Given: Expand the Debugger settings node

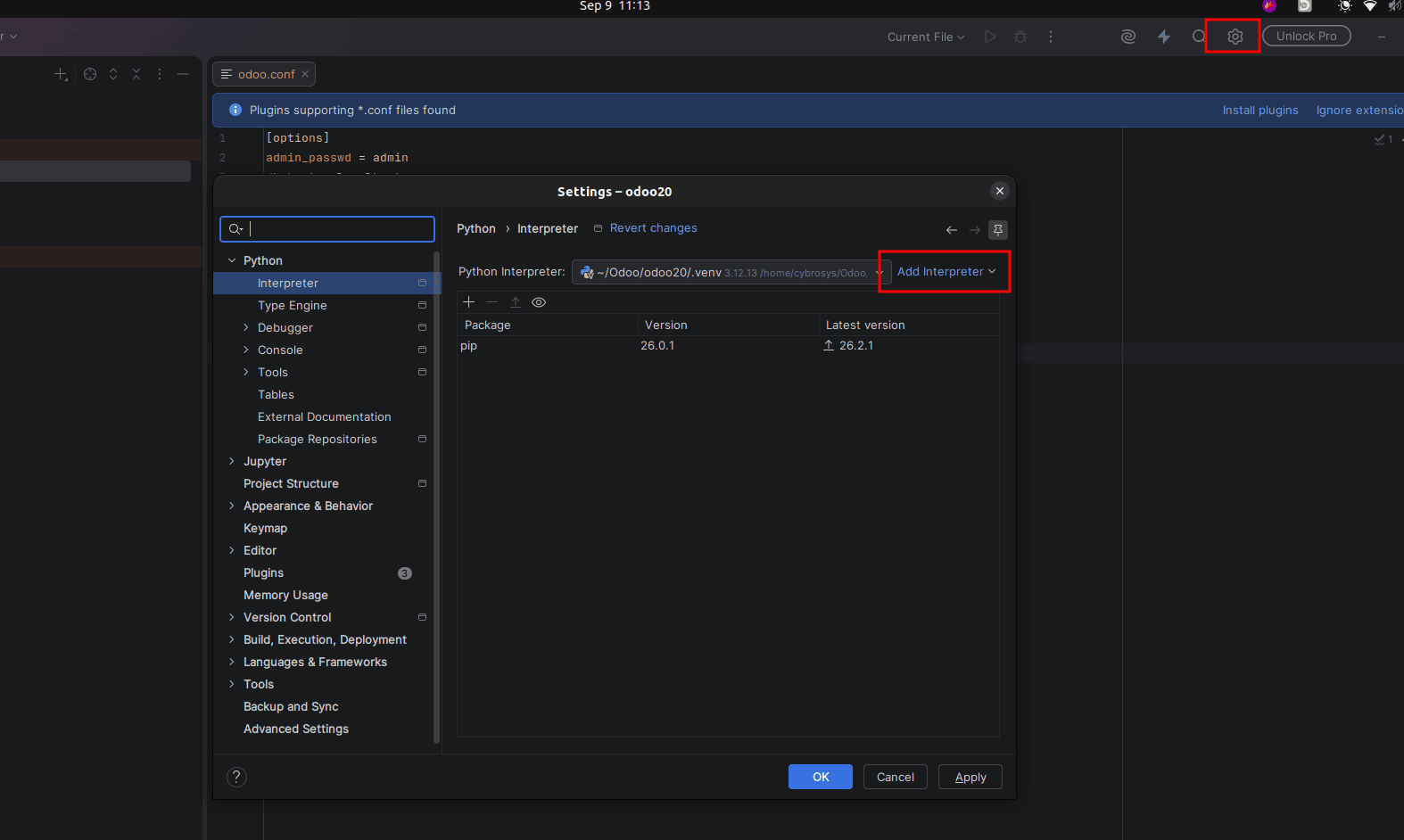Looking at the screenshot, I should (246, 327).
